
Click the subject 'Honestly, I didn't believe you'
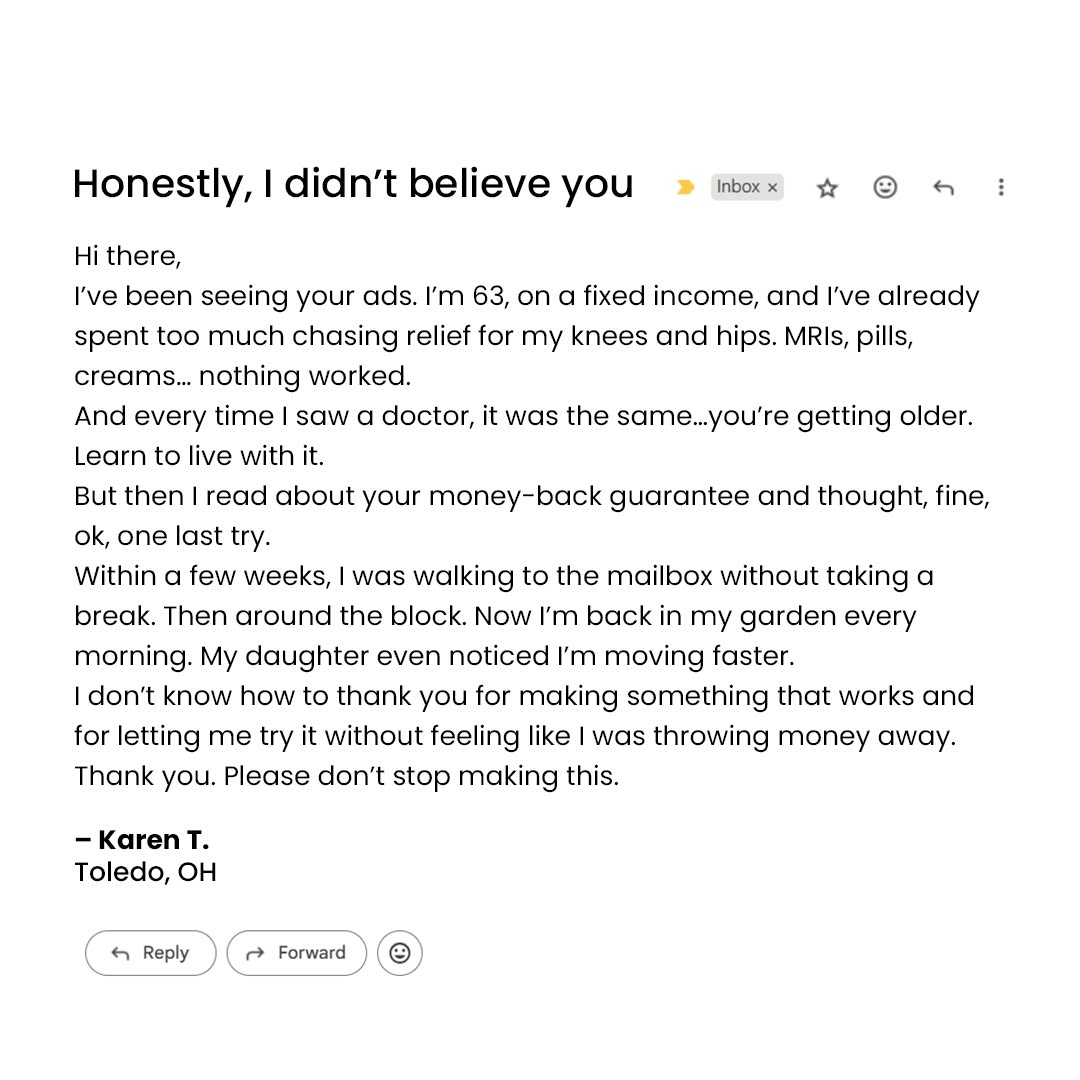tap(353, 185)
